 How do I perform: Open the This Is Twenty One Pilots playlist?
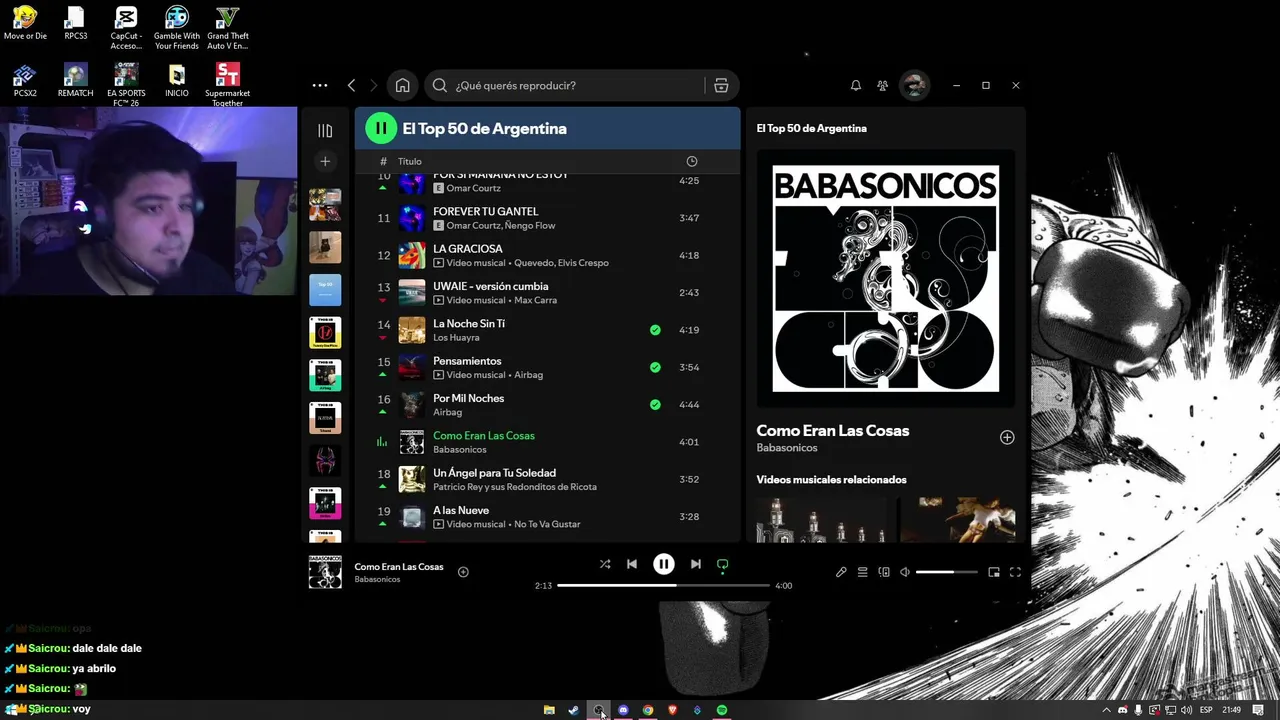pyautogui.click(x=325, y=332)
